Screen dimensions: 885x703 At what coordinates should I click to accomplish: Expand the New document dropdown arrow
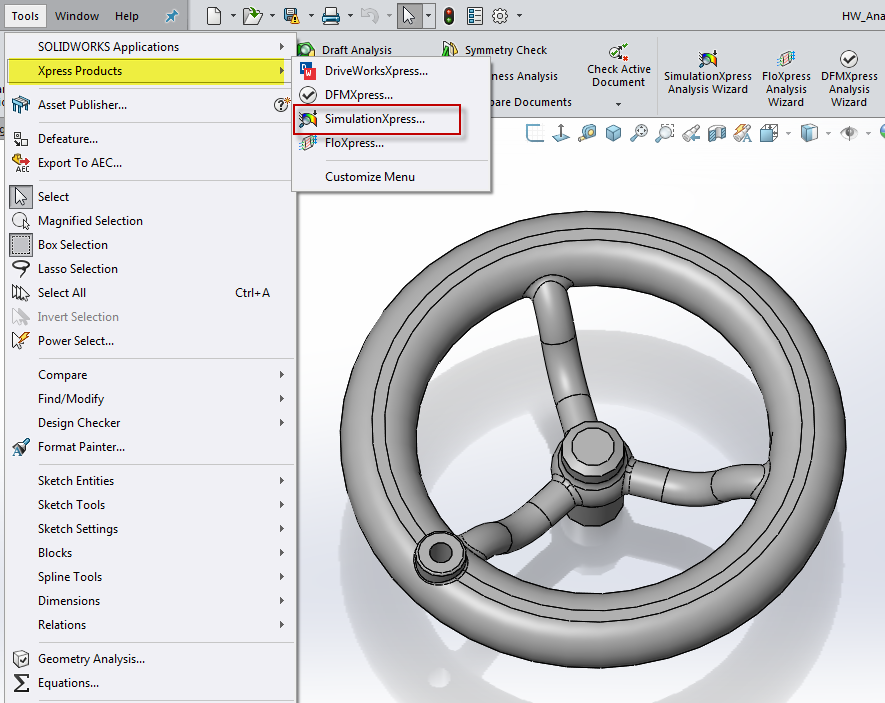pos(233,16)
